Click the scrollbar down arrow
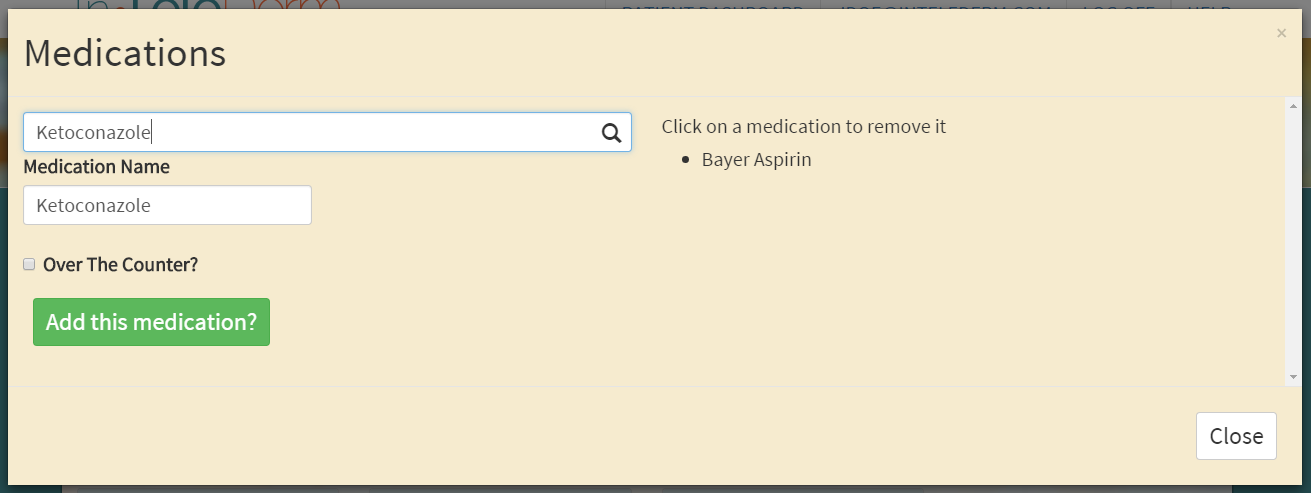This screenshot has height=493, width=1311. pos(1293,376)
